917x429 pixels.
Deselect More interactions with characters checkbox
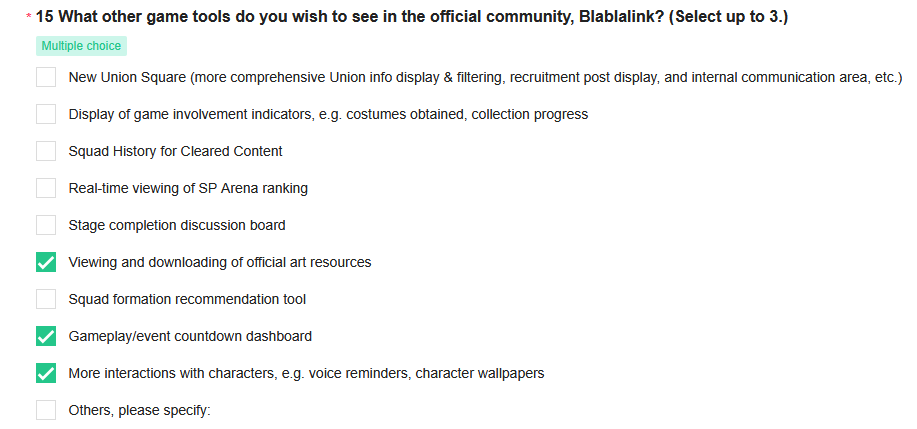46,373
